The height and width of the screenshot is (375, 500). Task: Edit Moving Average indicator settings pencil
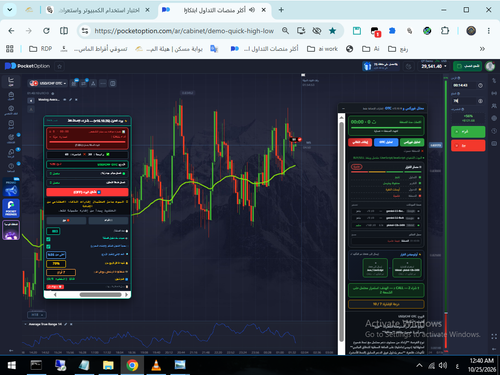click(x=70, y=100)
